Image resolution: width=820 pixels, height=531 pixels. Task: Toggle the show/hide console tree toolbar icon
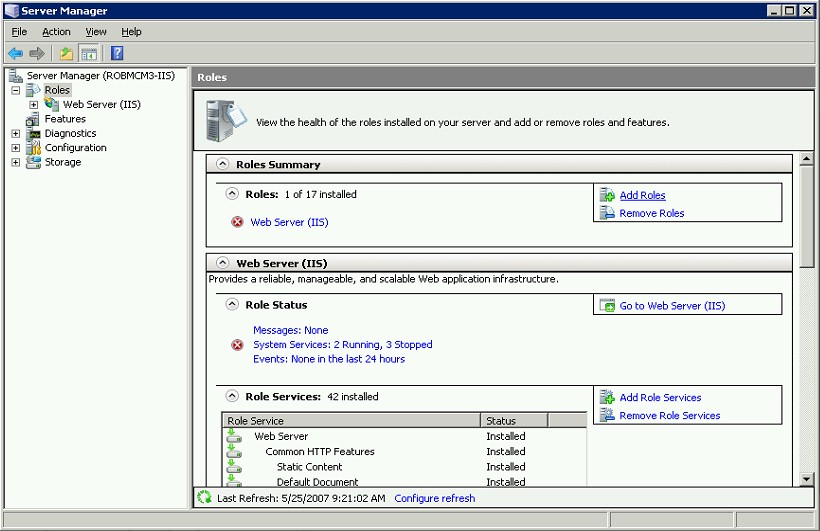(x=89, y=53)
